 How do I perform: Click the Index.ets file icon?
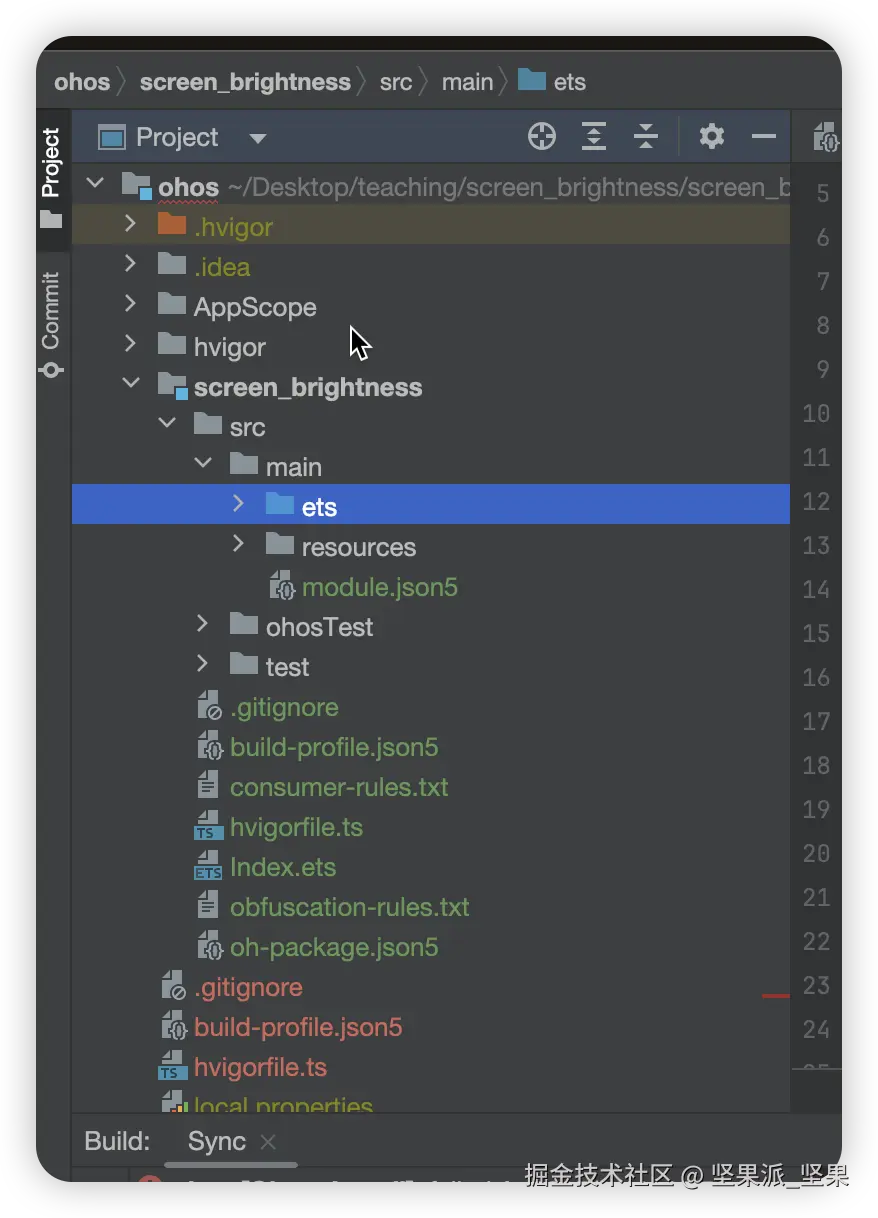coord(209,867)
